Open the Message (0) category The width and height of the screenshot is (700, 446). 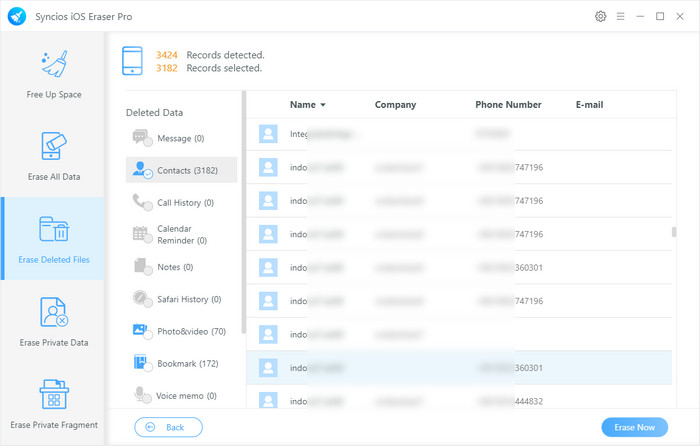click(181, 138)
